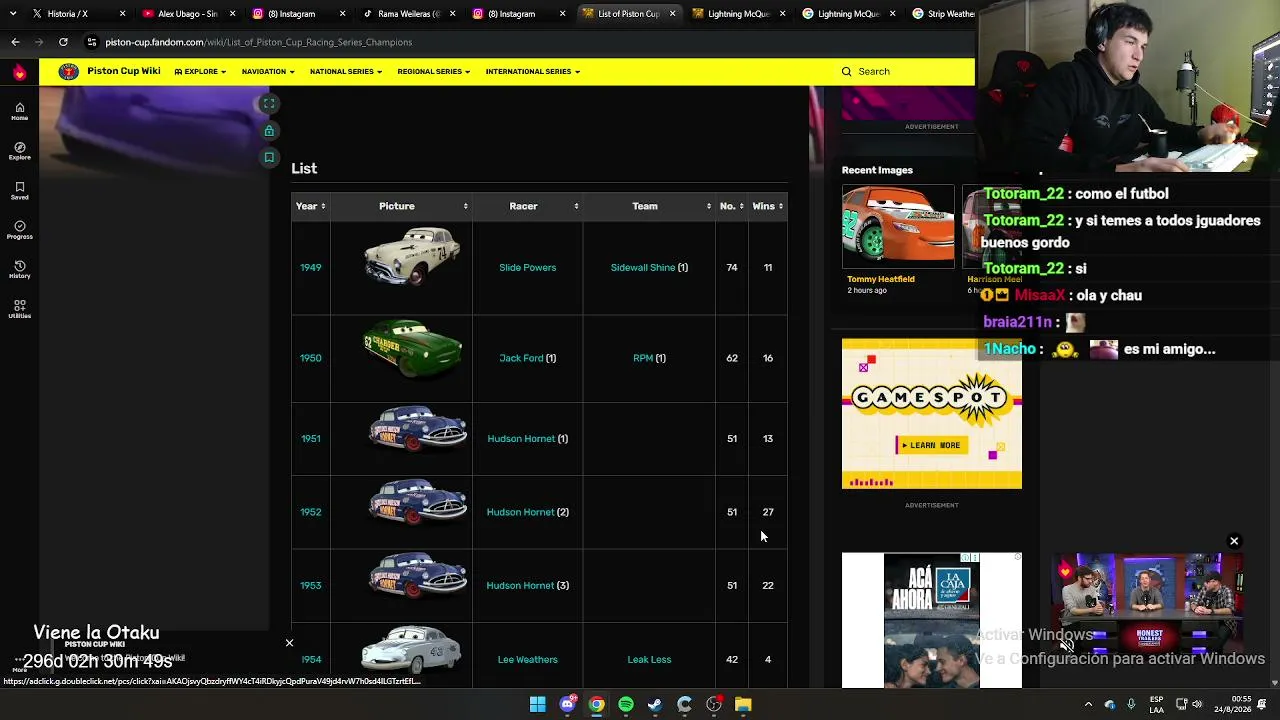Screen dimensions: 1280x720
Task: Open Spotify from the taskbar
Action: coord(626,705)
